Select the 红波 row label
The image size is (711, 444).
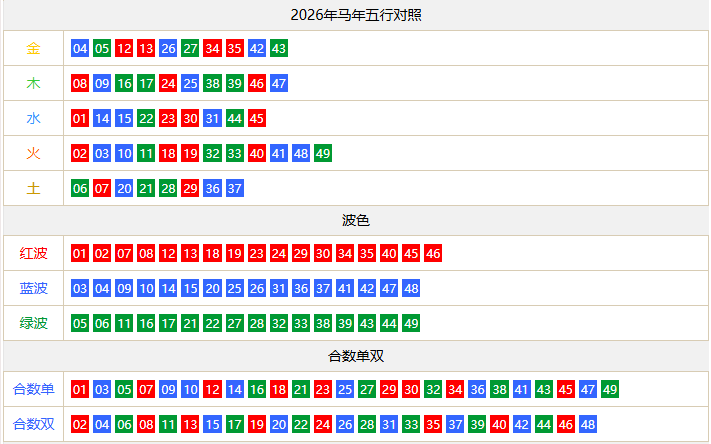coord(33,253)
